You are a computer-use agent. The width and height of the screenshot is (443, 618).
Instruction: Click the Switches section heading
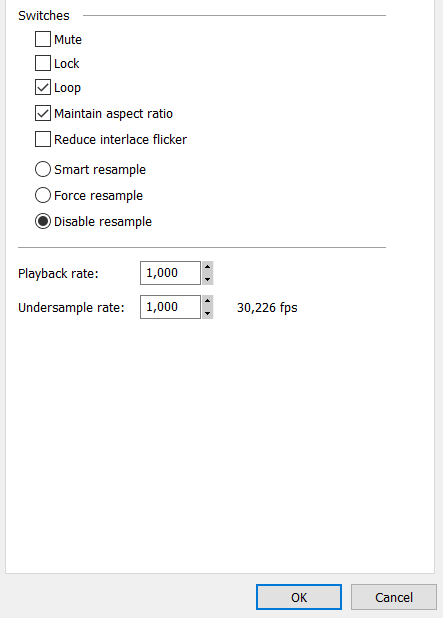44,16
